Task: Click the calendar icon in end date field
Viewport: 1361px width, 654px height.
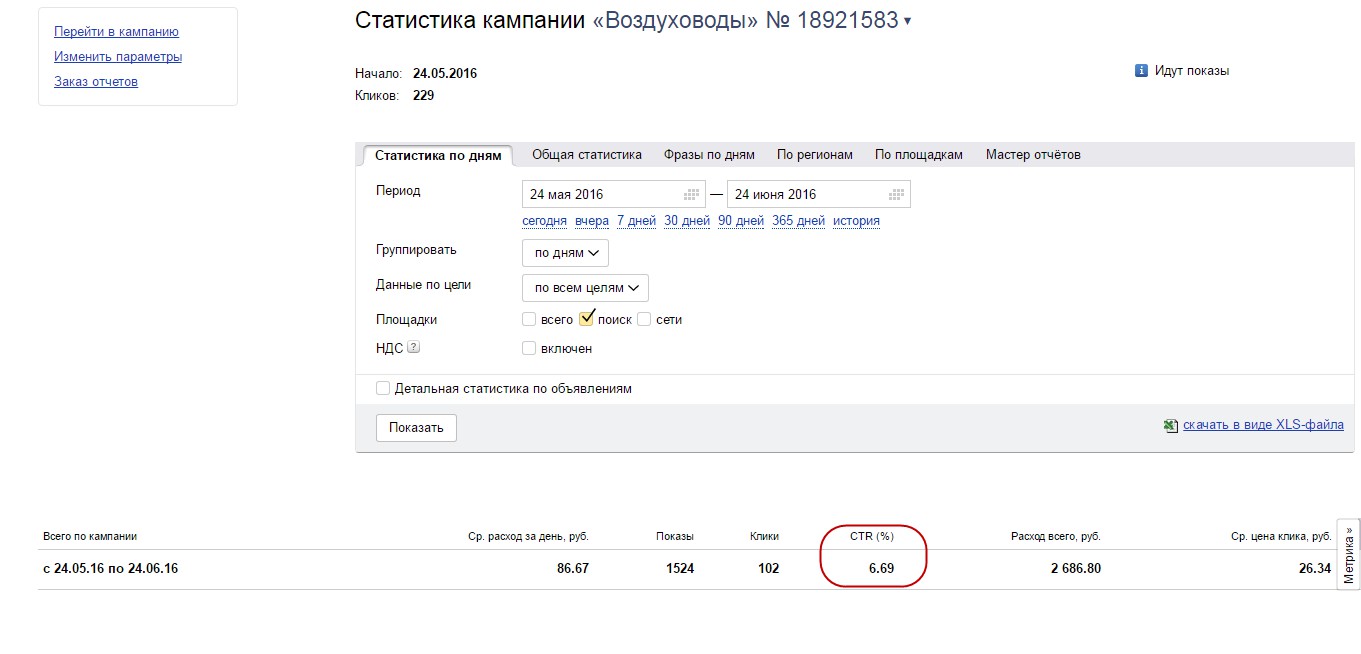Action: pyautogui.click(x=897, y=194)
